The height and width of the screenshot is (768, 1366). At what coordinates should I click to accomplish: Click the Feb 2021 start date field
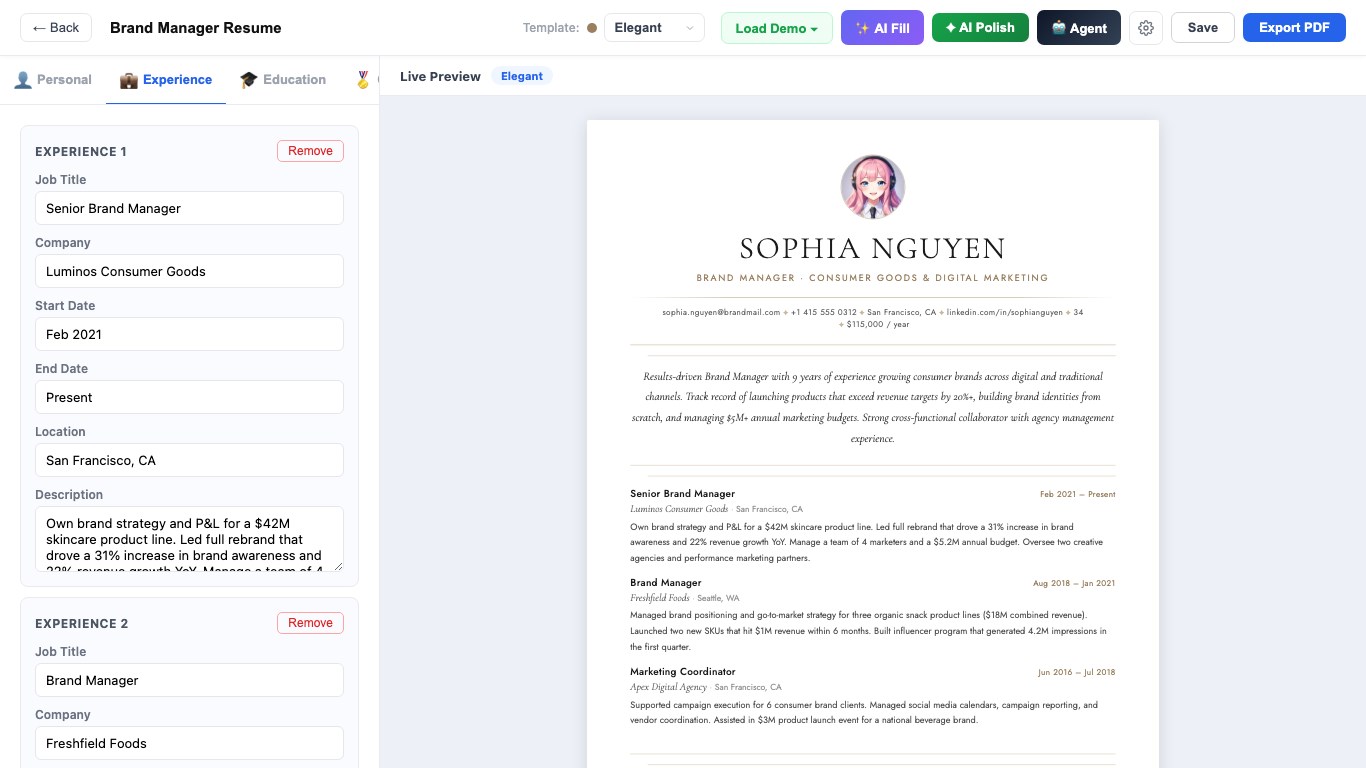[x=189, y=334]
